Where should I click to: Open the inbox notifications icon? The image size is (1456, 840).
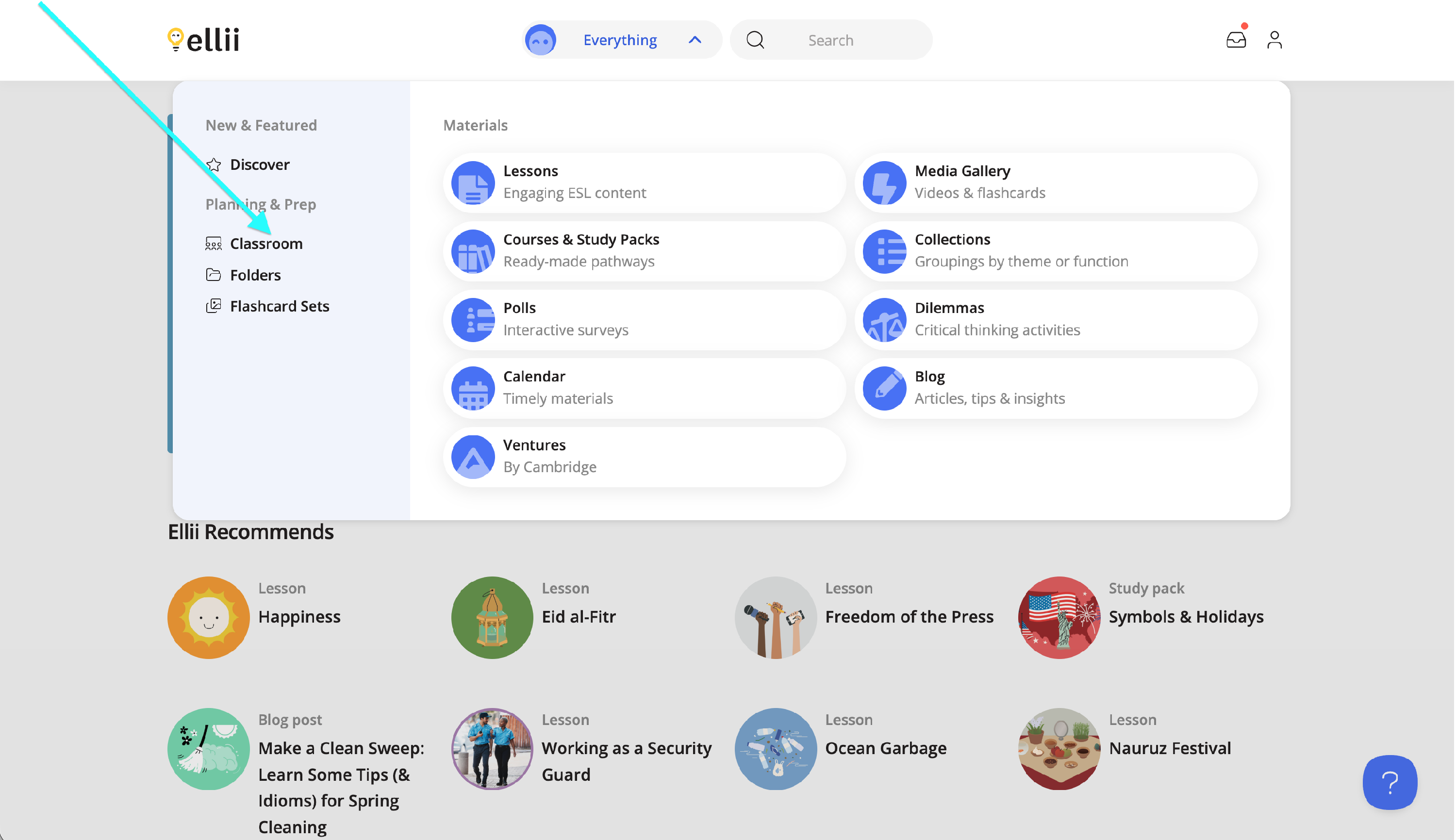(x=1236, y=40)
